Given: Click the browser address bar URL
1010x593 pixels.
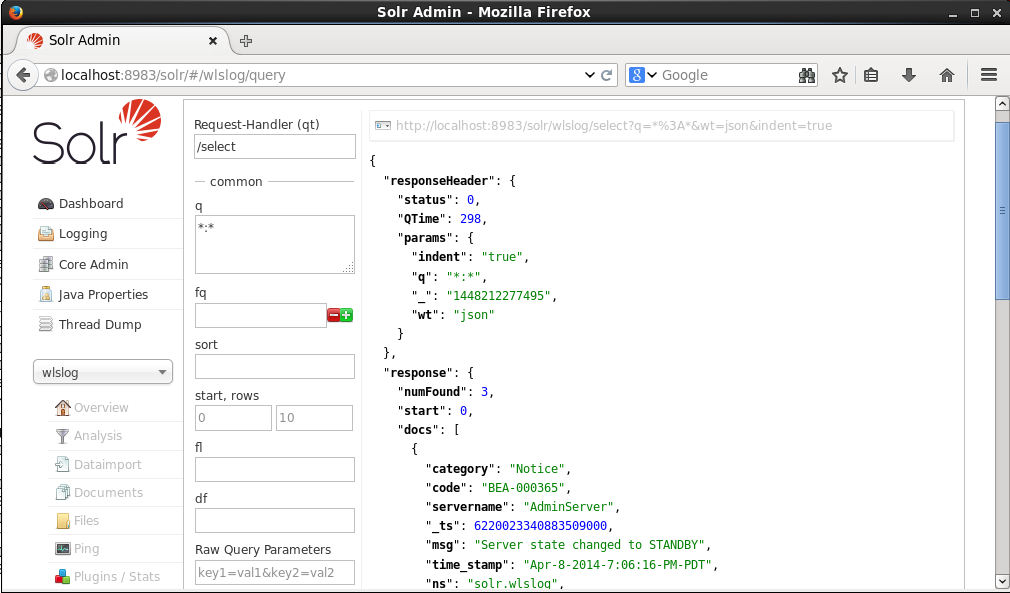Looking at the screenshot, I should click(x=173, y=75).
